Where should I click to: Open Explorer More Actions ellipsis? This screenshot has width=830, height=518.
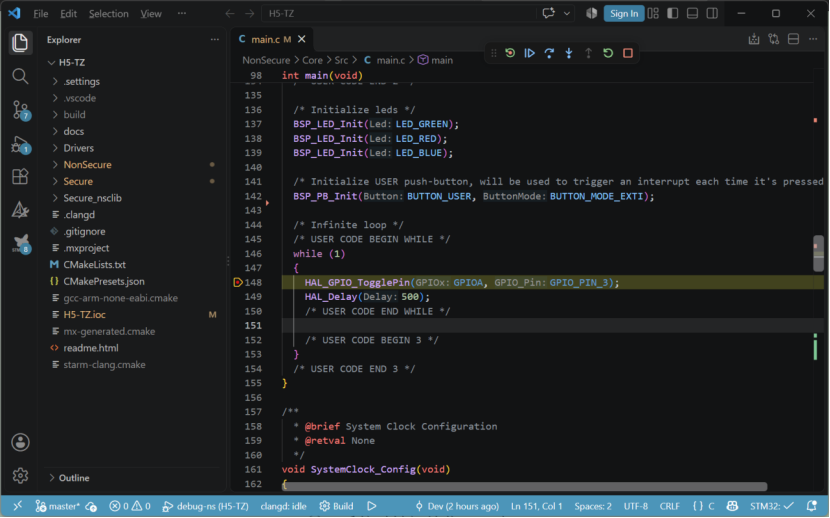[214, 39]
